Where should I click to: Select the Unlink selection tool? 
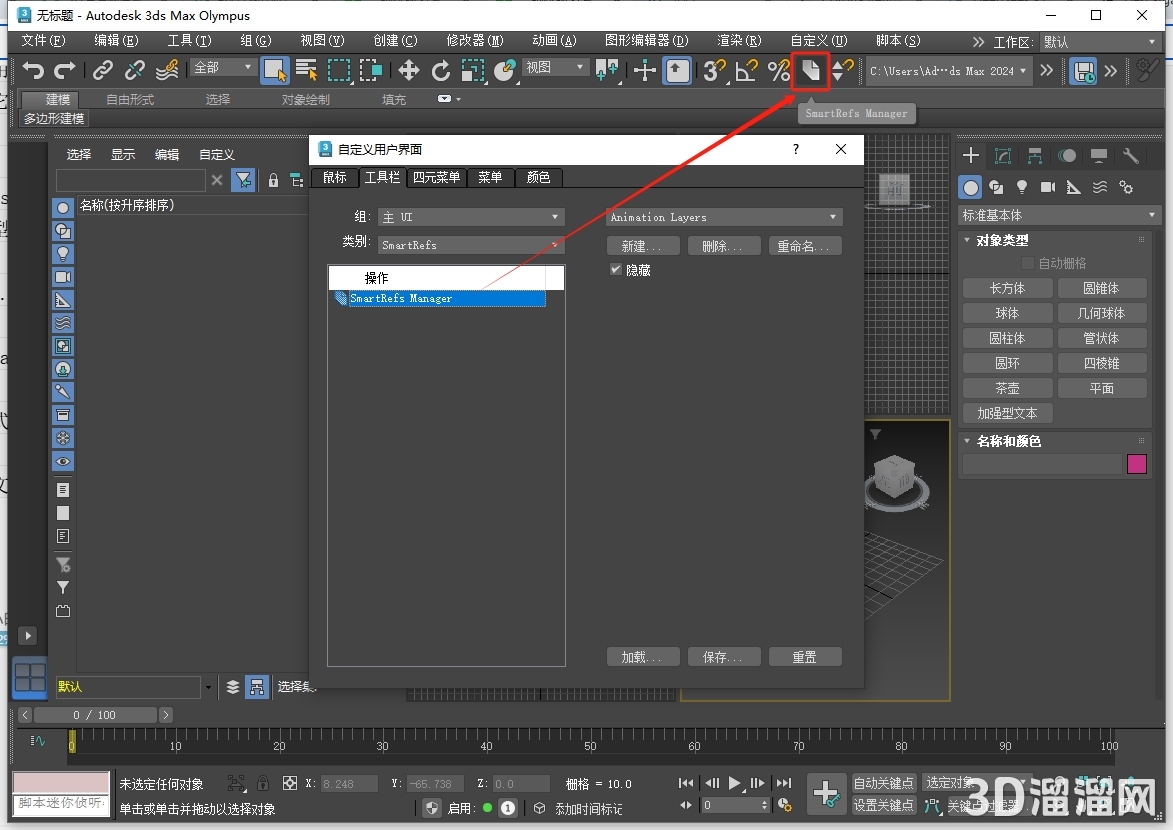[135, 70]
